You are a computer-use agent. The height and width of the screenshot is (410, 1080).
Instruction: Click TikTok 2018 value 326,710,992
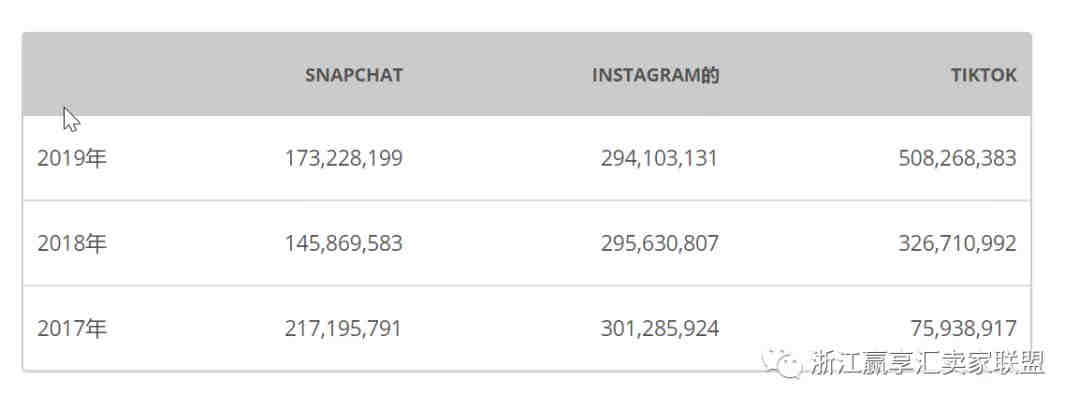(x=957, y=243)
